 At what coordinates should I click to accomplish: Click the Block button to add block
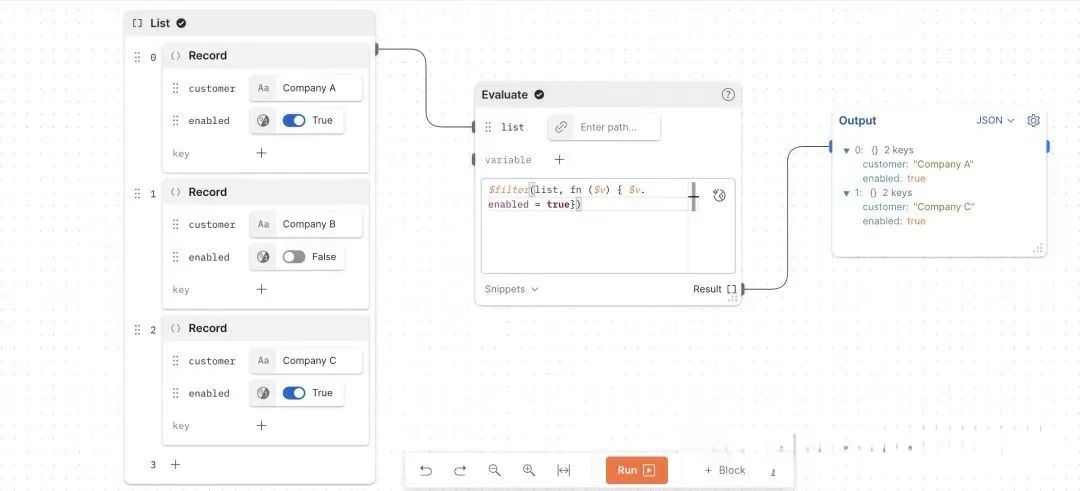click(x=725, y=470)
